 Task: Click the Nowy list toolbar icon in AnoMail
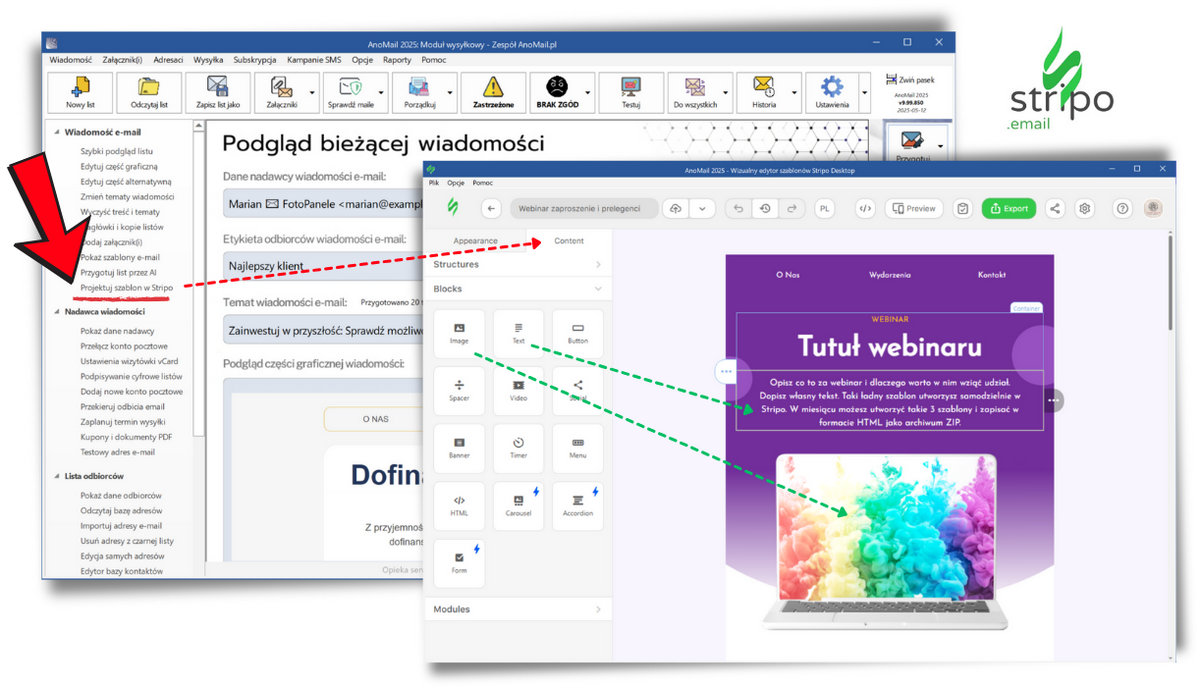[x=78, y=93]
